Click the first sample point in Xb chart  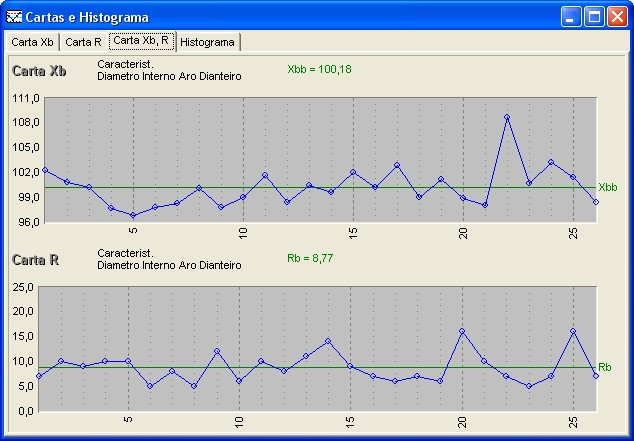[x=45, y=170]
